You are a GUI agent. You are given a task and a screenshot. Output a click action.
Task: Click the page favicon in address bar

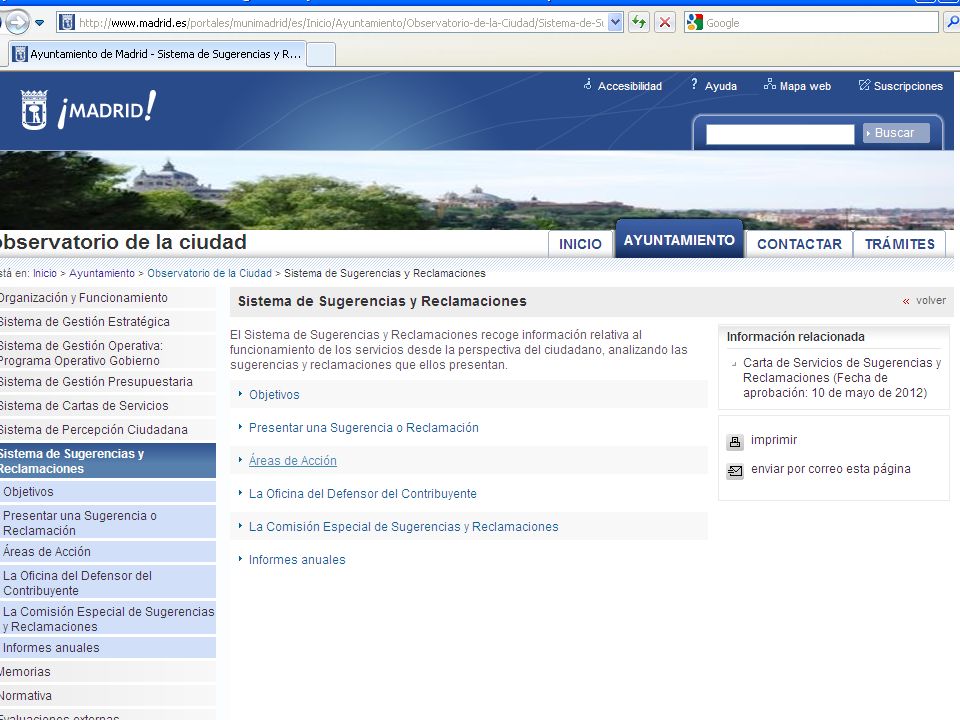pos(67,23)
